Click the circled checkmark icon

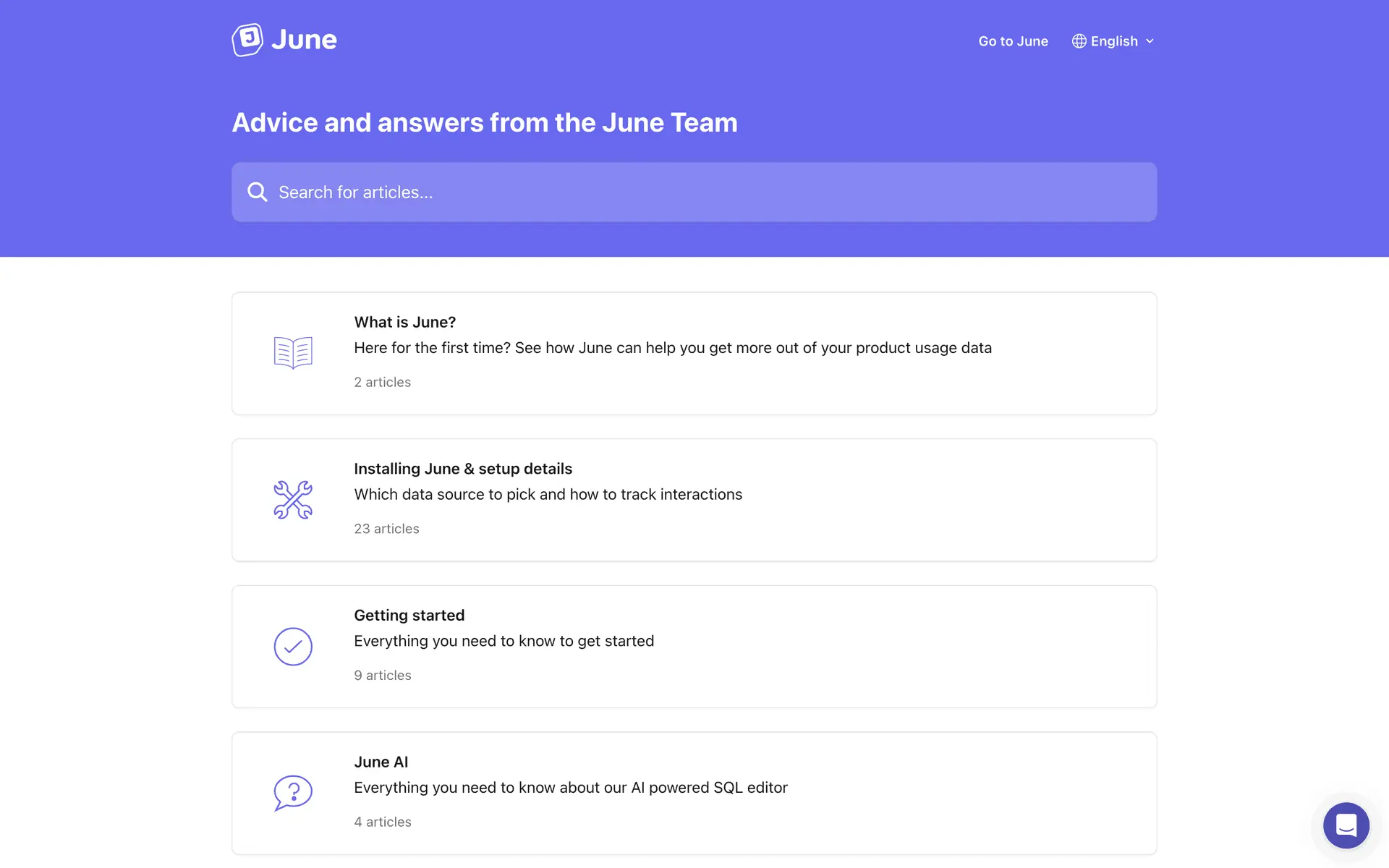[293, 647]
